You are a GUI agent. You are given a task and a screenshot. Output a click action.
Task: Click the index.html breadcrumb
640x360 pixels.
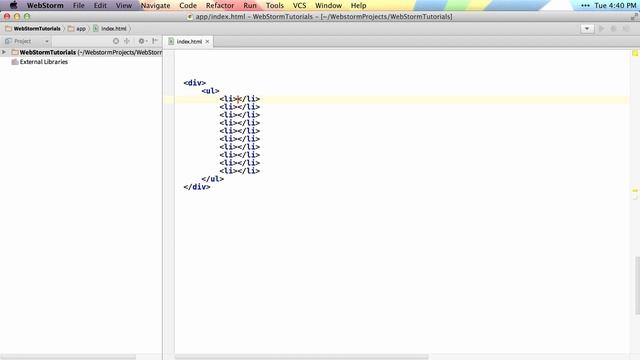tap(110, 29)
